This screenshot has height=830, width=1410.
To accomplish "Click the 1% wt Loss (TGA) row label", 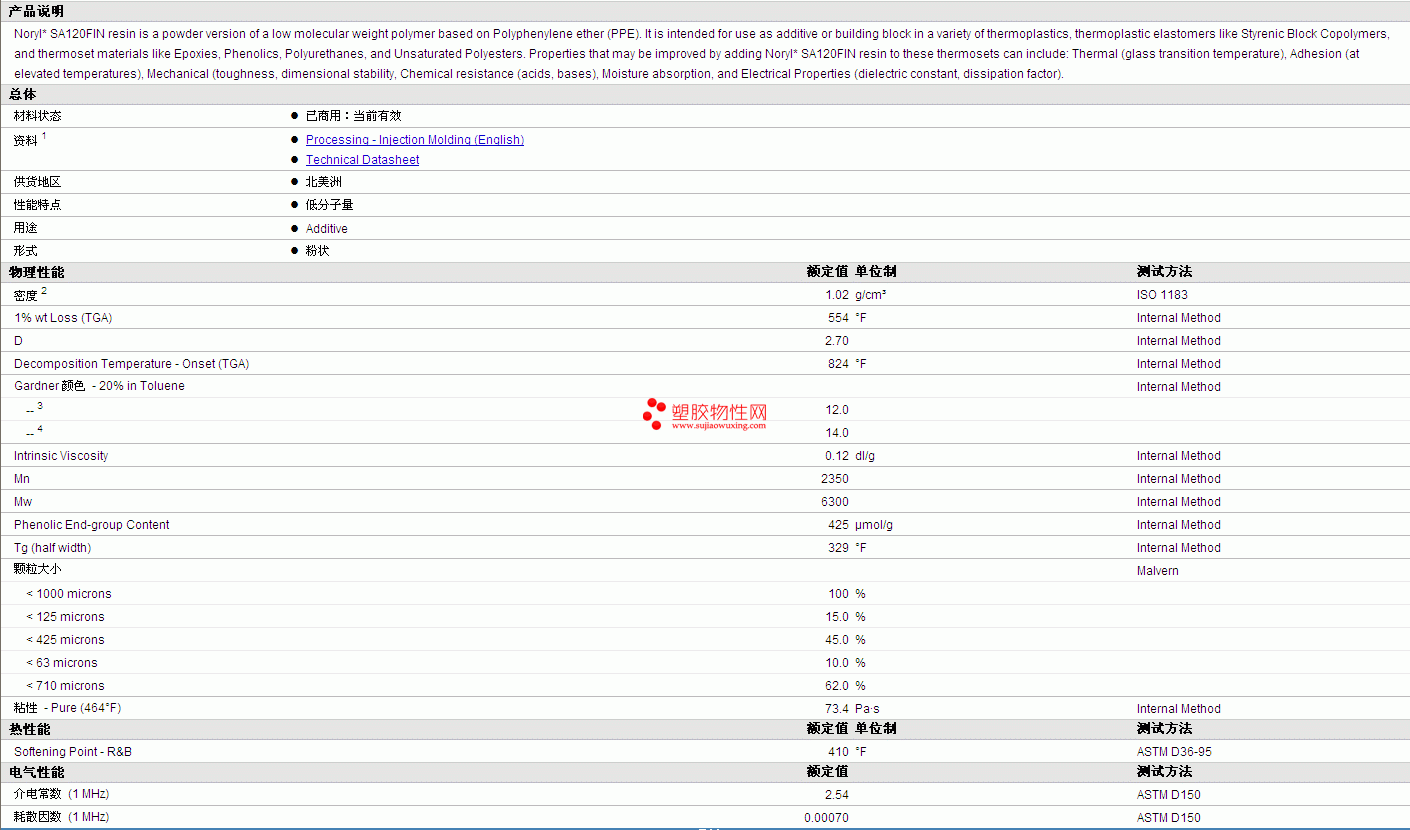I will 63,318.
